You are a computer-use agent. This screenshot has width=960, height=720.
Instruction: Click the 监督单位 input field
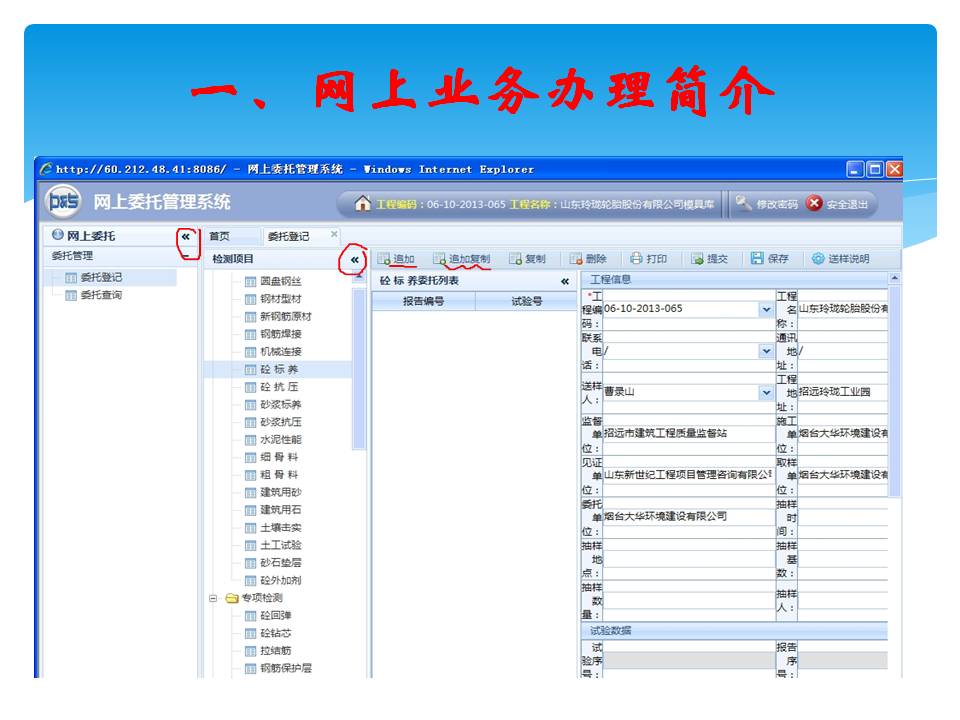pos(688,433)
